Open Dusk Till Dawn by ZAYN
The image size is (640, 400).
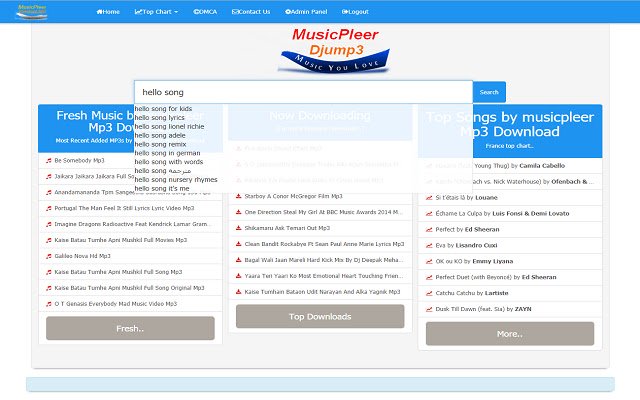483,309
